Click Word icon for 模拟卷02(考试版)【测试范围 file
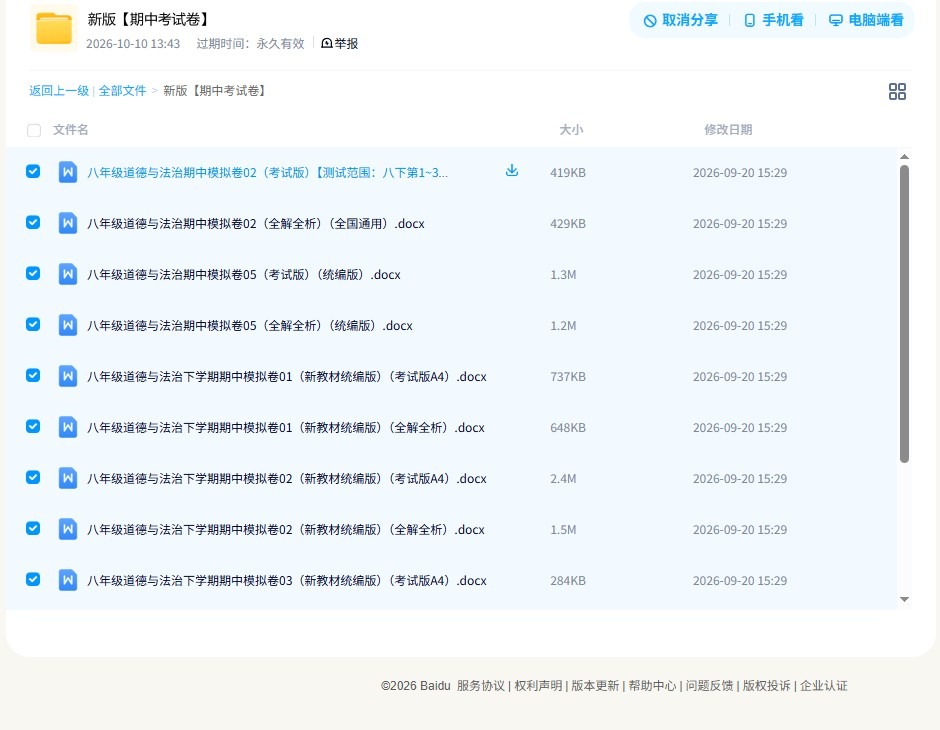940x730 pixels. coord(68,172)
